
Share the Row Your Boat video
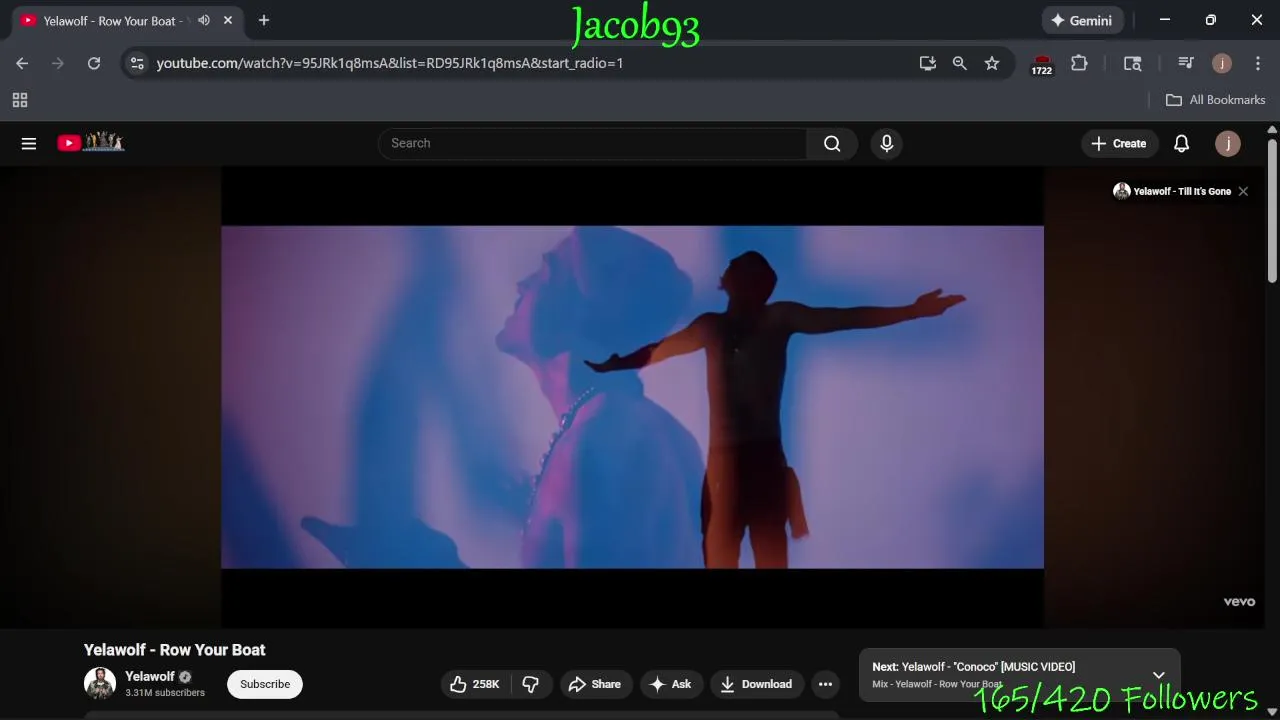tap(595, 684)
